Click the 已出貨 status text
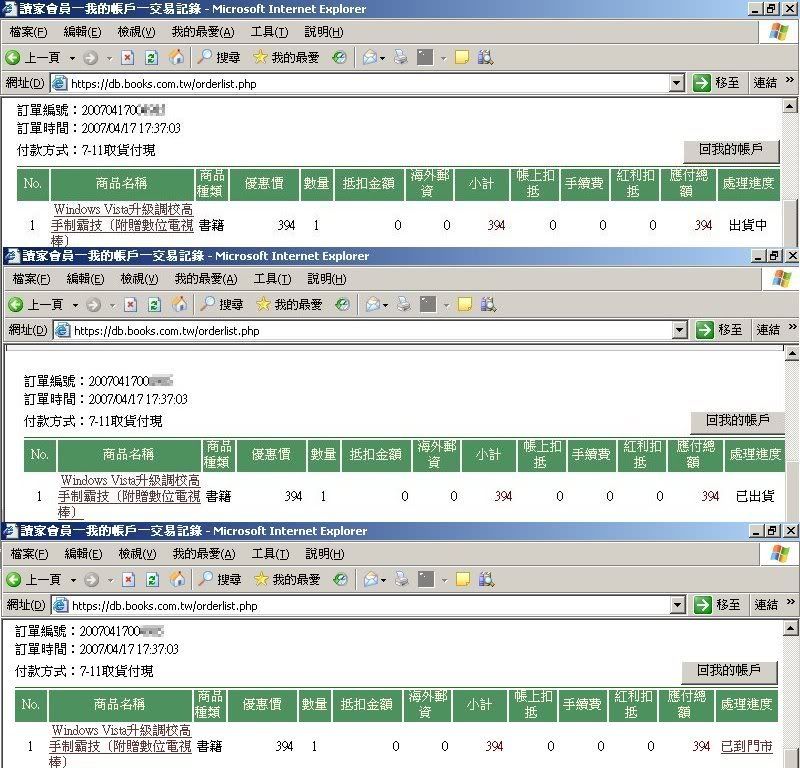Viewport: 800px width, 768px height. point(755,496)
